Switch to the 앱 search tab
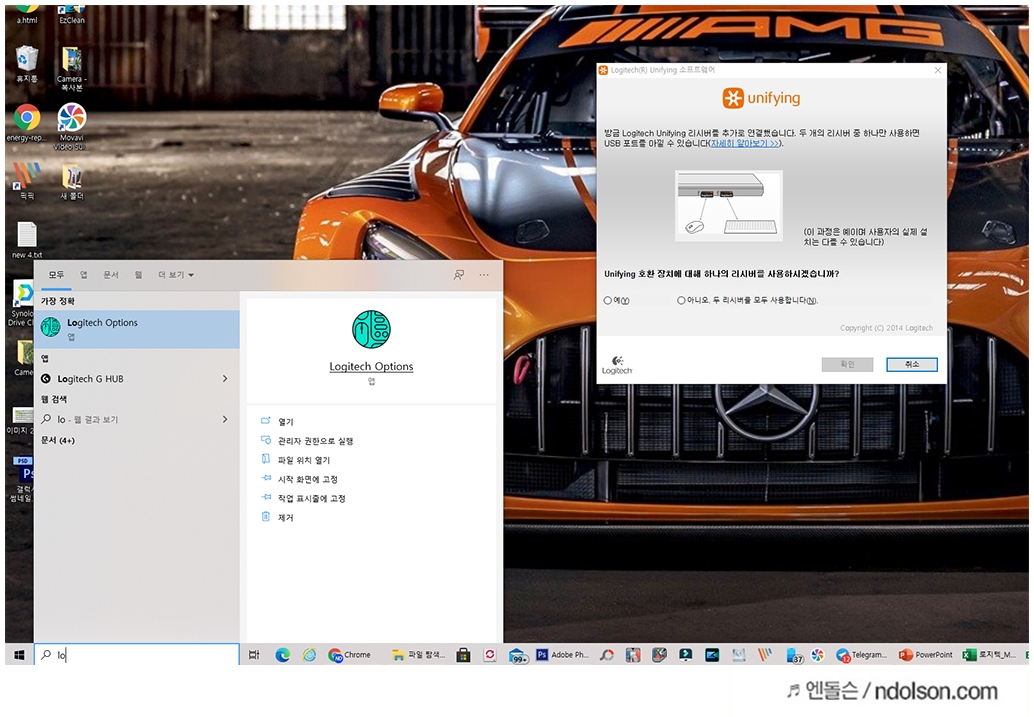The height and width of the screenshot is (717, 1034). coord(84,275)
